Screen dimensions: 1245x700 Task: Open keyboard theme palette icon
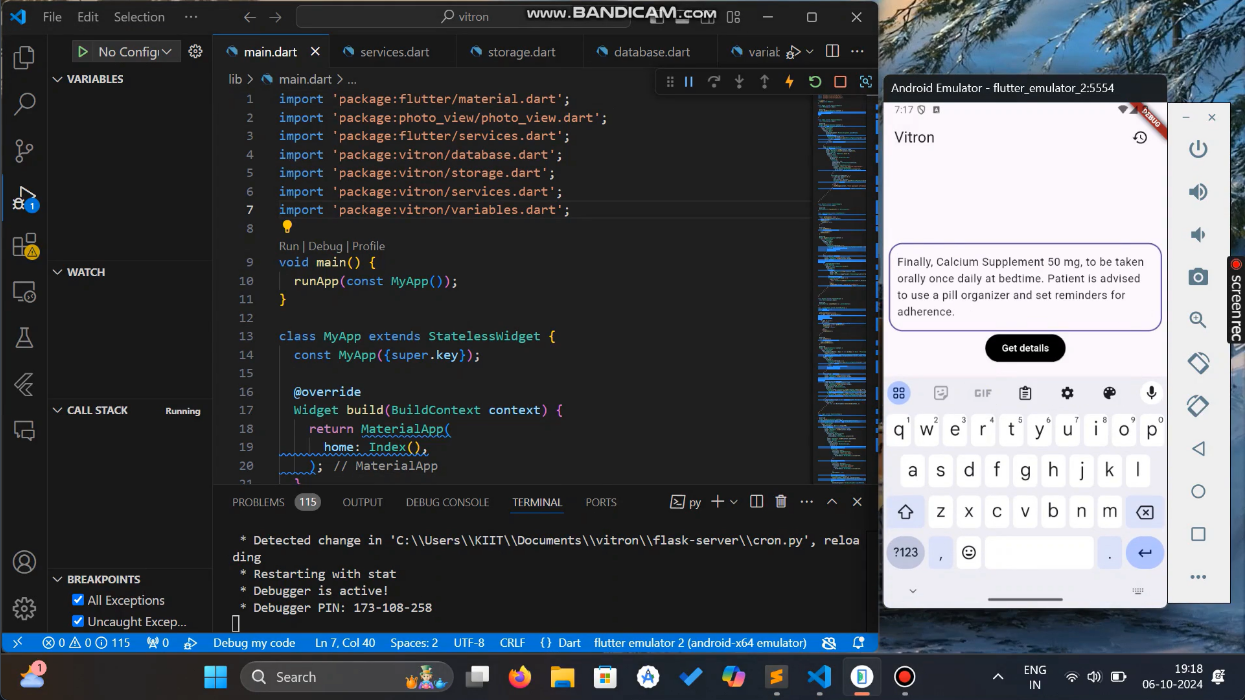(x=1109, y=393)
